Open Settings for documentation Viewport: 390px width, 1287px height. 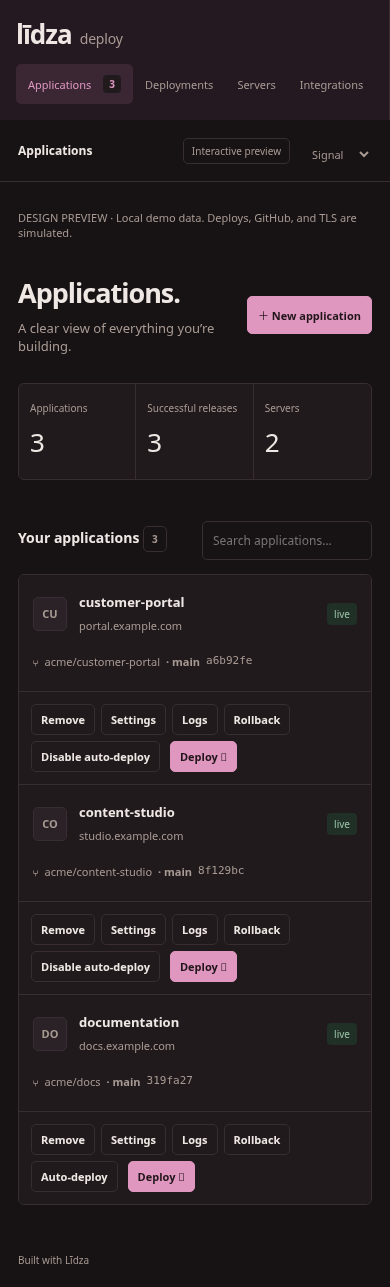(x=133, y=1140)
